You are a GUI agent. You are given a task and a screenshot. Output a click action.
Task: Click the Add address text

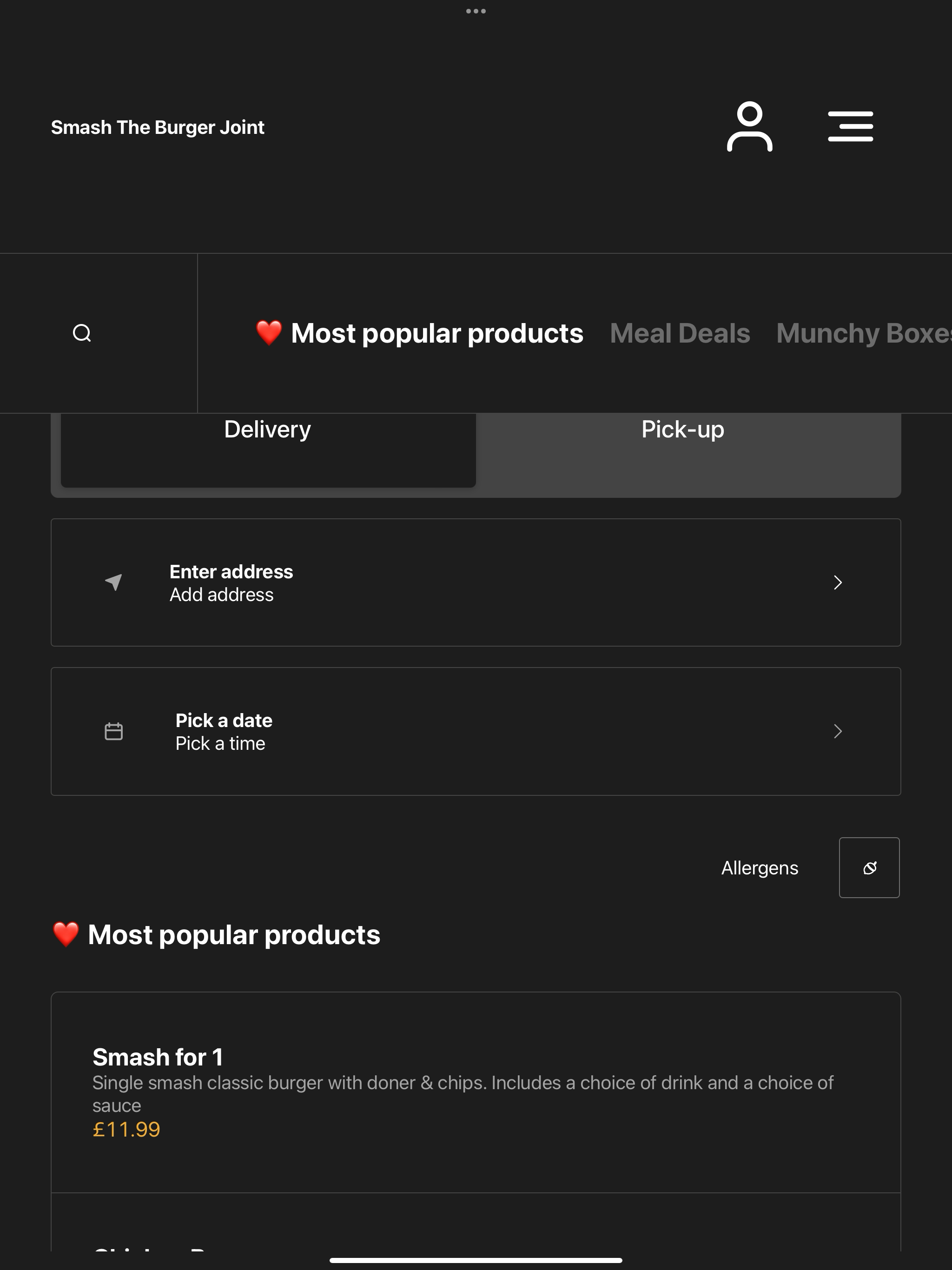coord(222,595)
